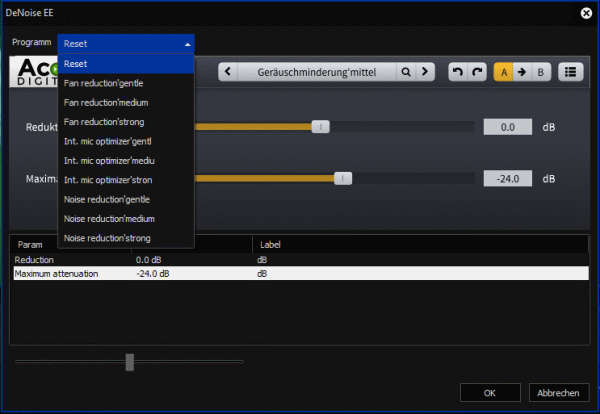
Task: Select Noise reduction'gentle preset
Action: point(126,200)
